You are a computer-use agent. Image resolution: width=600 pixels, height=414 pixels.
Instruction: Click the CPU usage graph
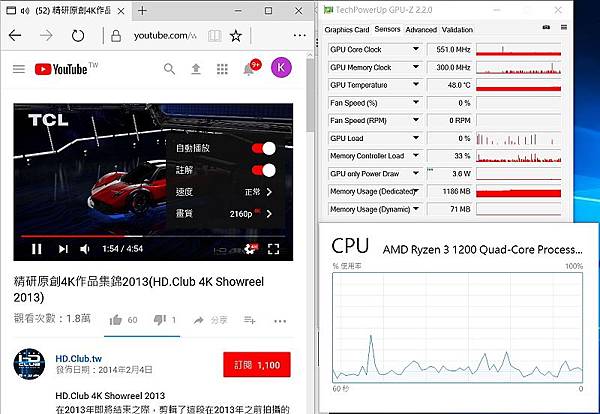(458, 328)
